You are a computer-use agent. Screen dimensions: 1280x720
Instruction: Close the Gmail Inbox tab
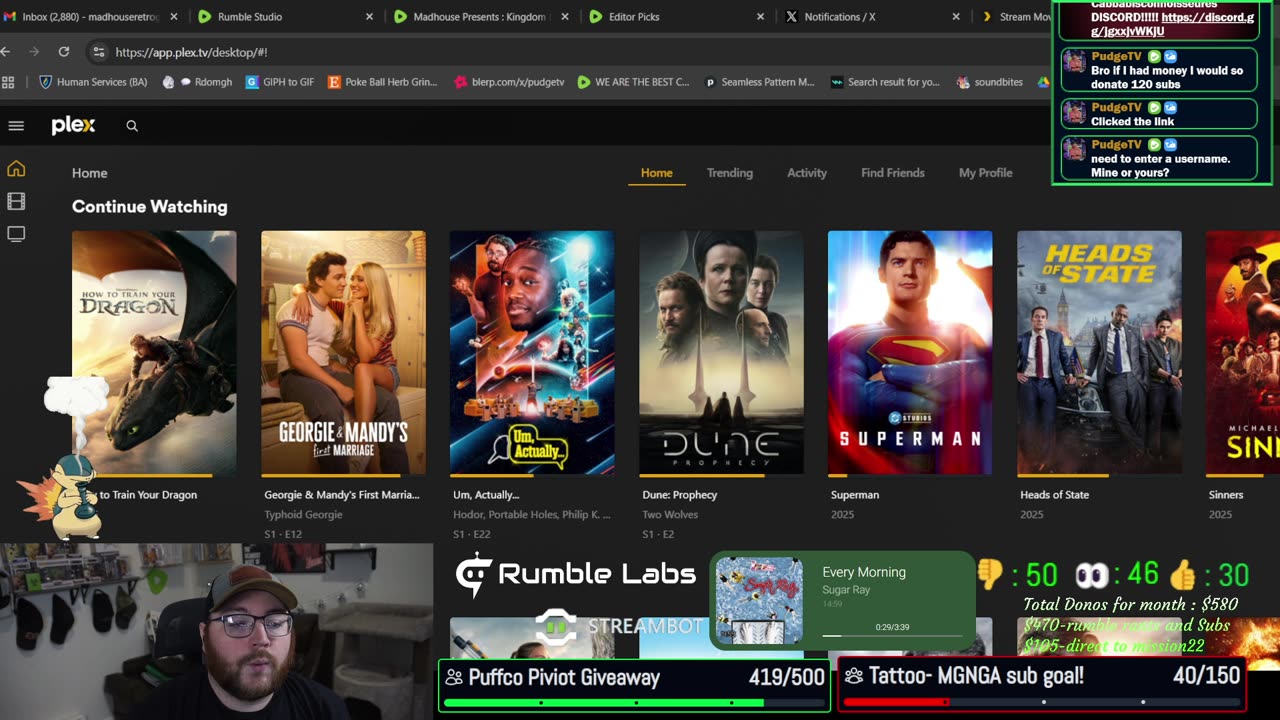tap(173, 17)
